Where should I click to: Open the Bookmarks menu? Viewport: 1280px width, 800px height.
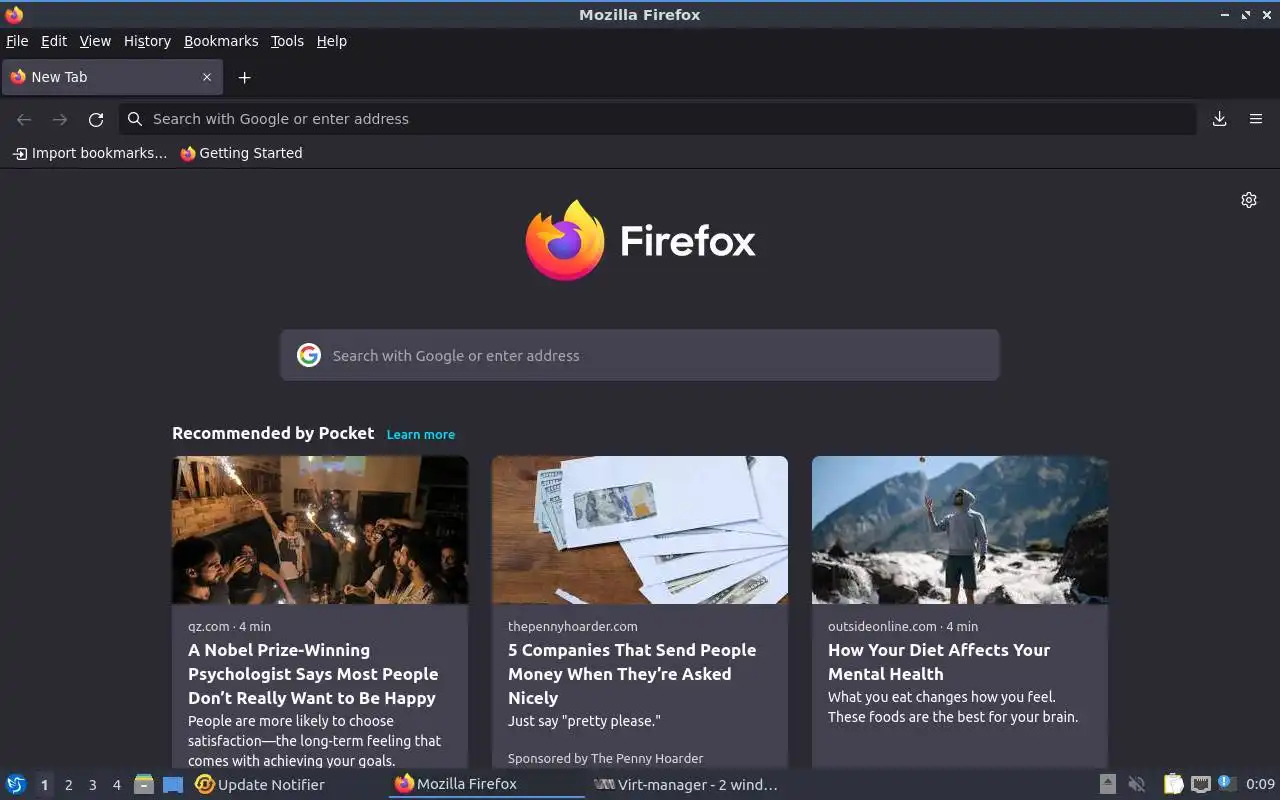coord(221,41)
